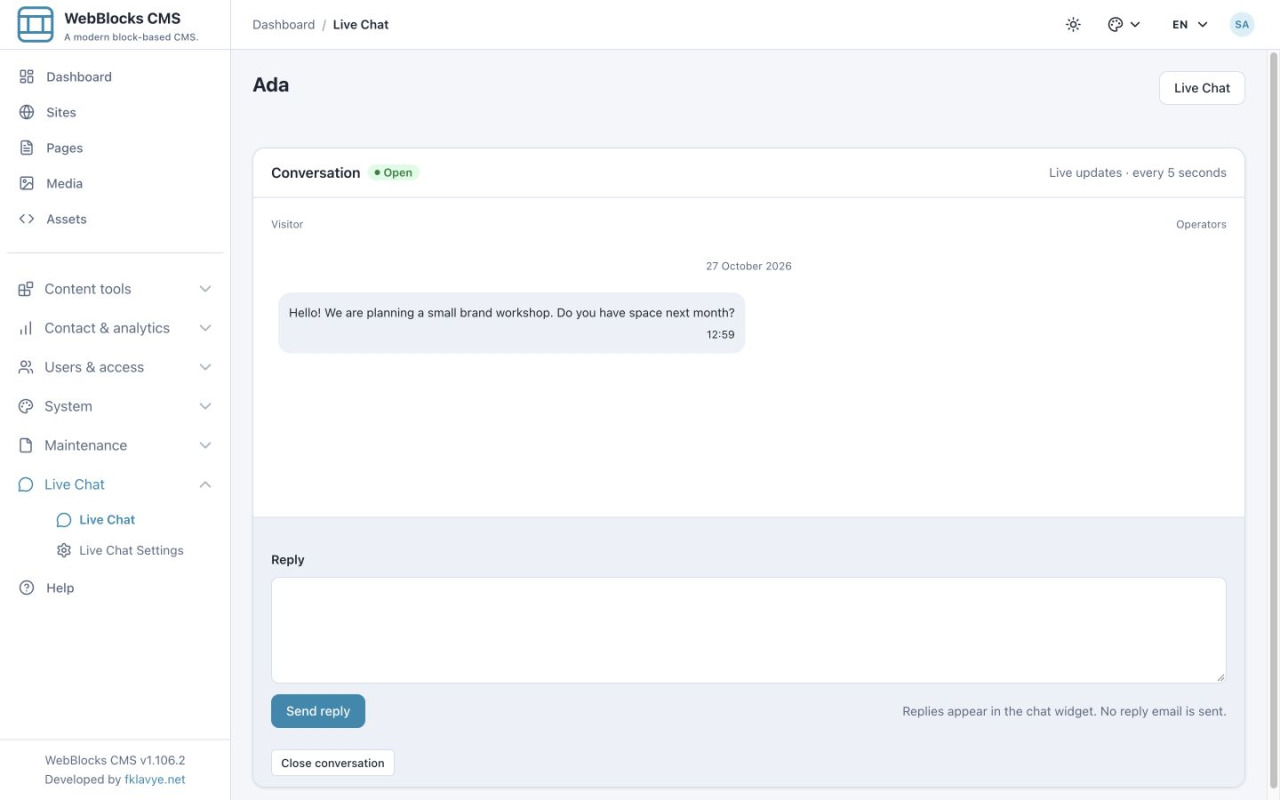This screenshot has height=800, width=1280.
Task: Expand the System section chevron
Action: click(205, 406)
